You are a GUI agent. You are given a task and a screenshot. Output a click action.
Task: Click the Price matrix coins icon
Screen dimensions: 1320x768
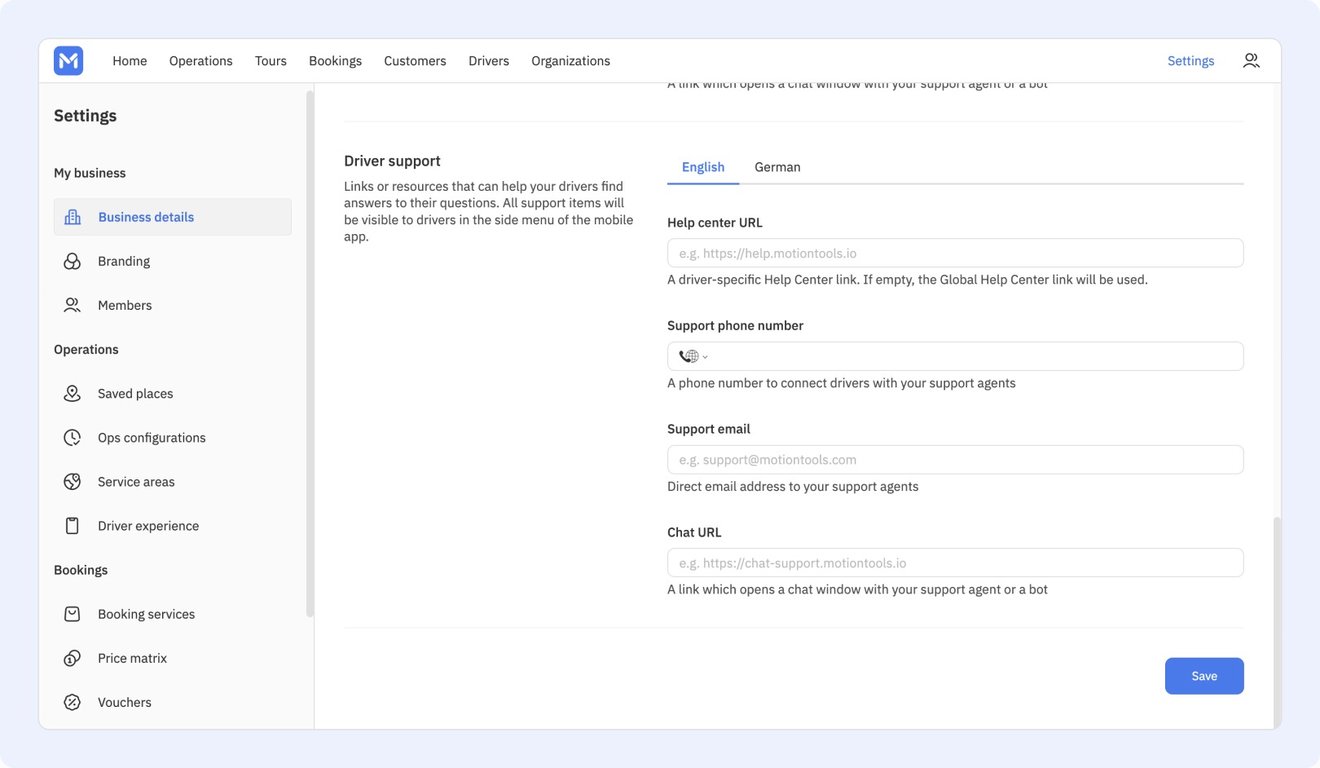[x=72, y=658]
